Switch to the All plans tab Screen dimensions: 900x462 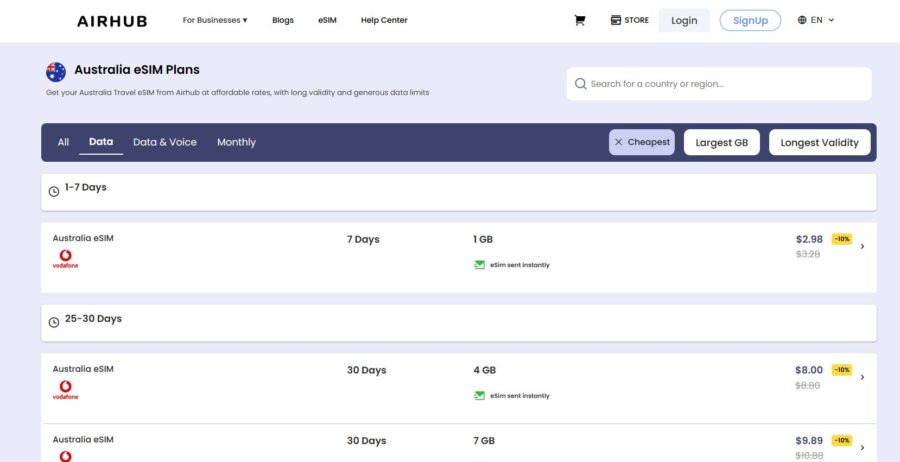[x=63, y=142]
